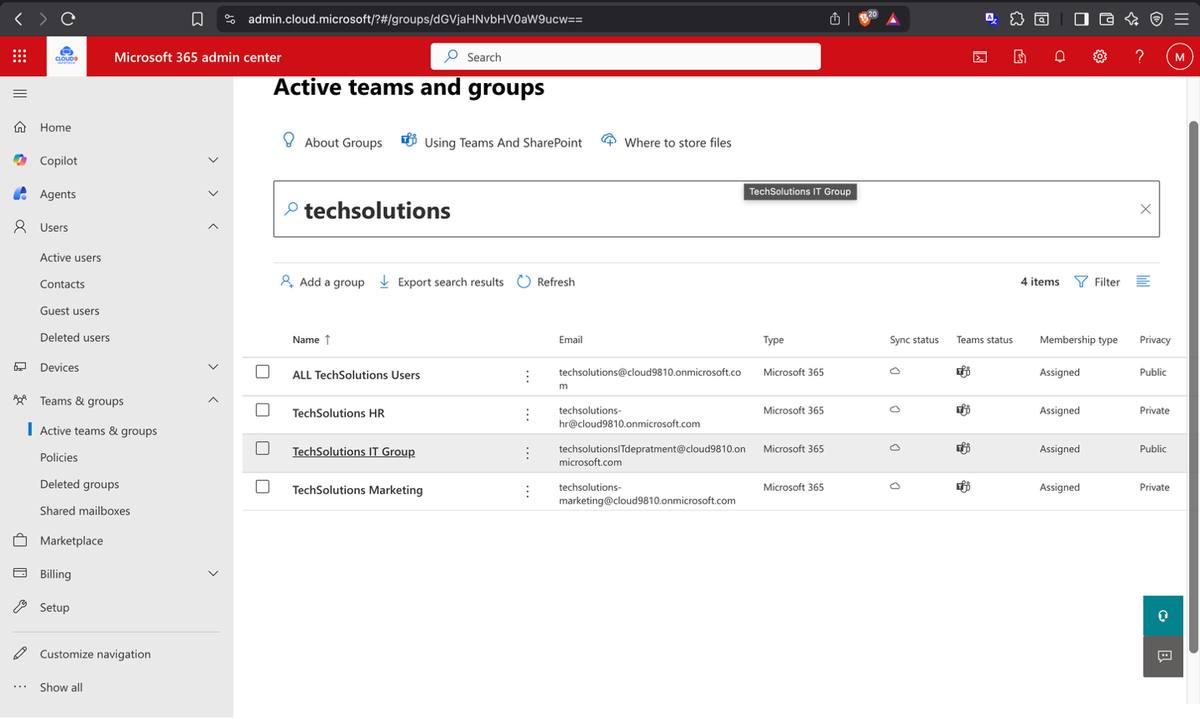Click Teams status icon for TechSolutions HR

coord(963,410)
